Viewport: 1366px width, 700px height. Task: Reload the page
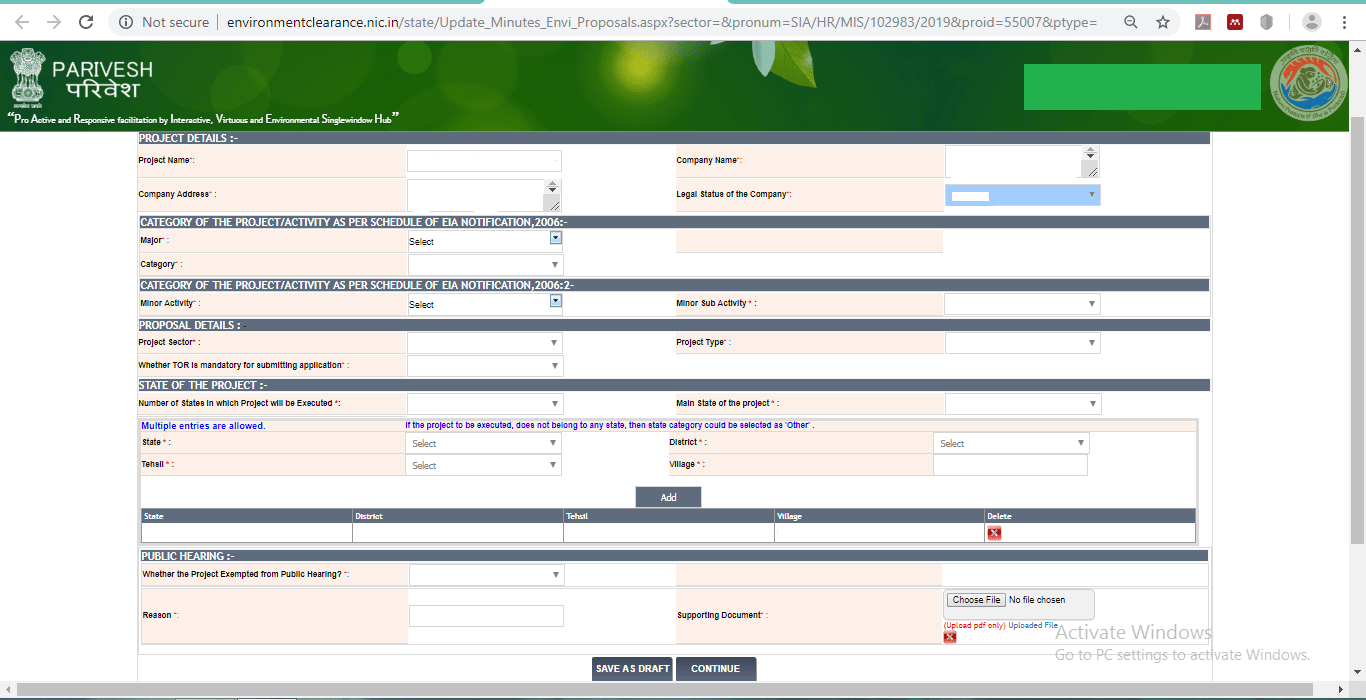(x=84, y=20)
